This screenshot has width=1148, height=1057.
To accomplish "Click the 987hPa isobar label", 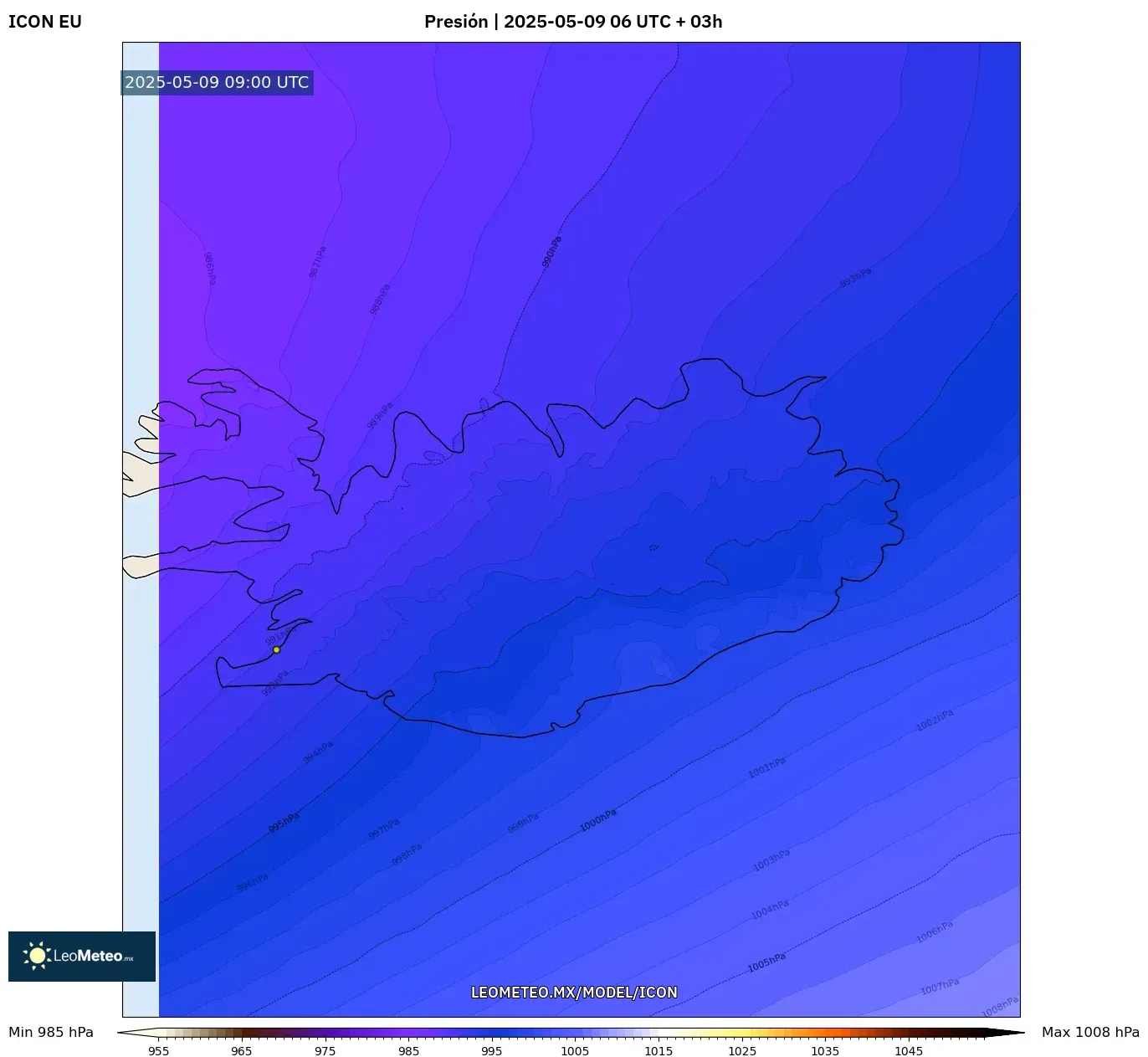I will pos(317,262).
